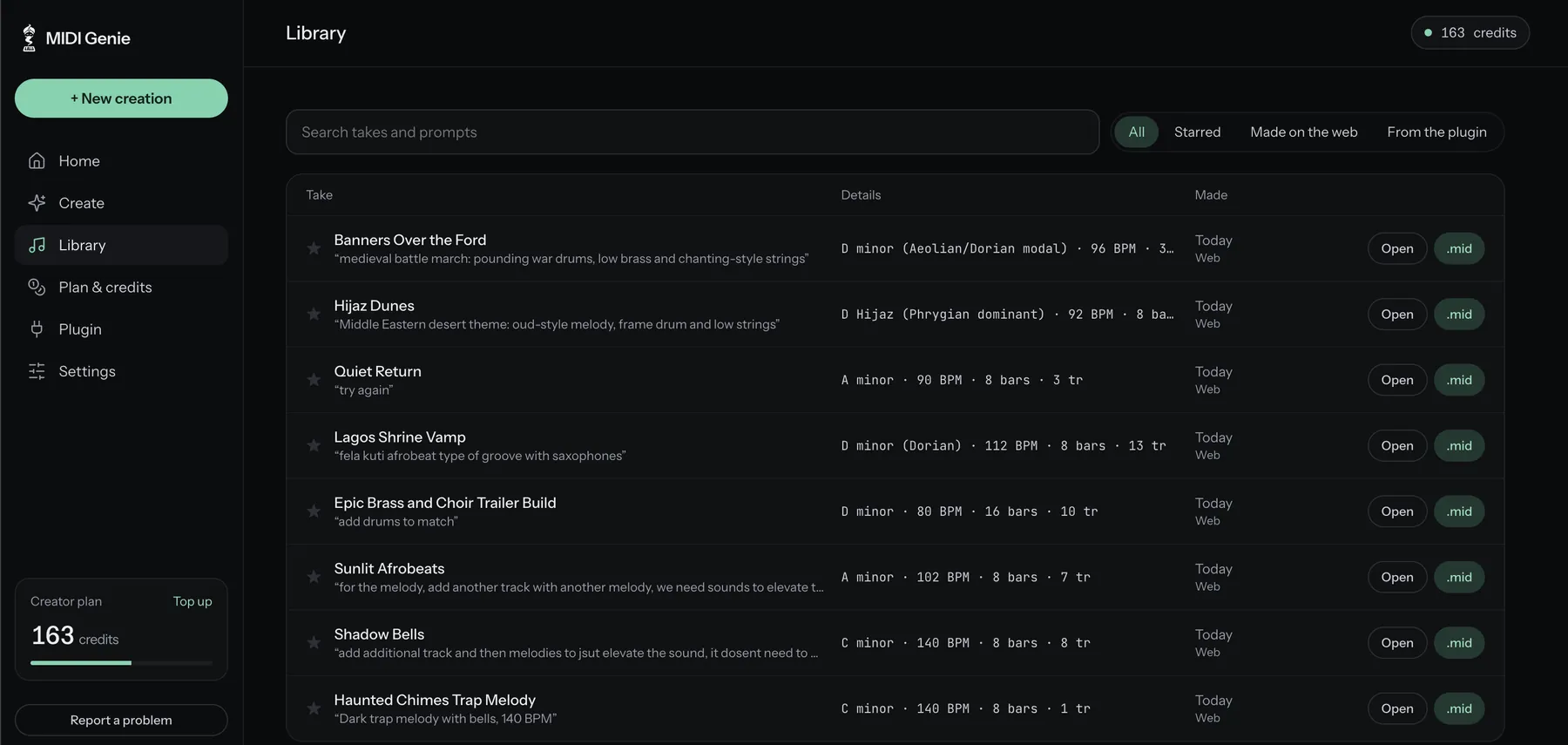Viewport: 1568px width, 745px height.
Task: Open the Plugin page
Action: [x=121, y=329]
